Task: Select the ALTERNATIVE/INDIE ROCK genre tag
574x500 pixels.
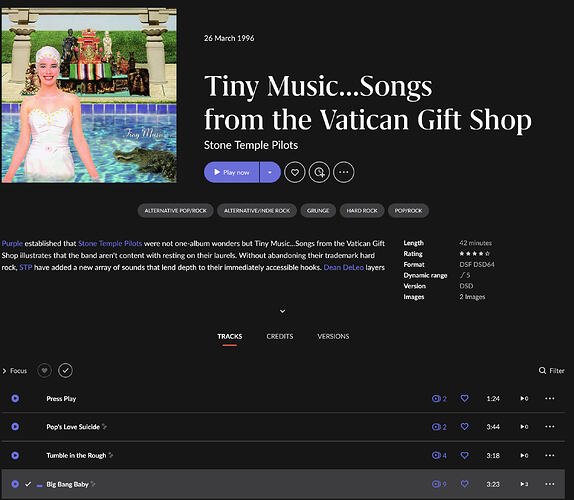Action: pyautogui.click(x=257, y=210)
